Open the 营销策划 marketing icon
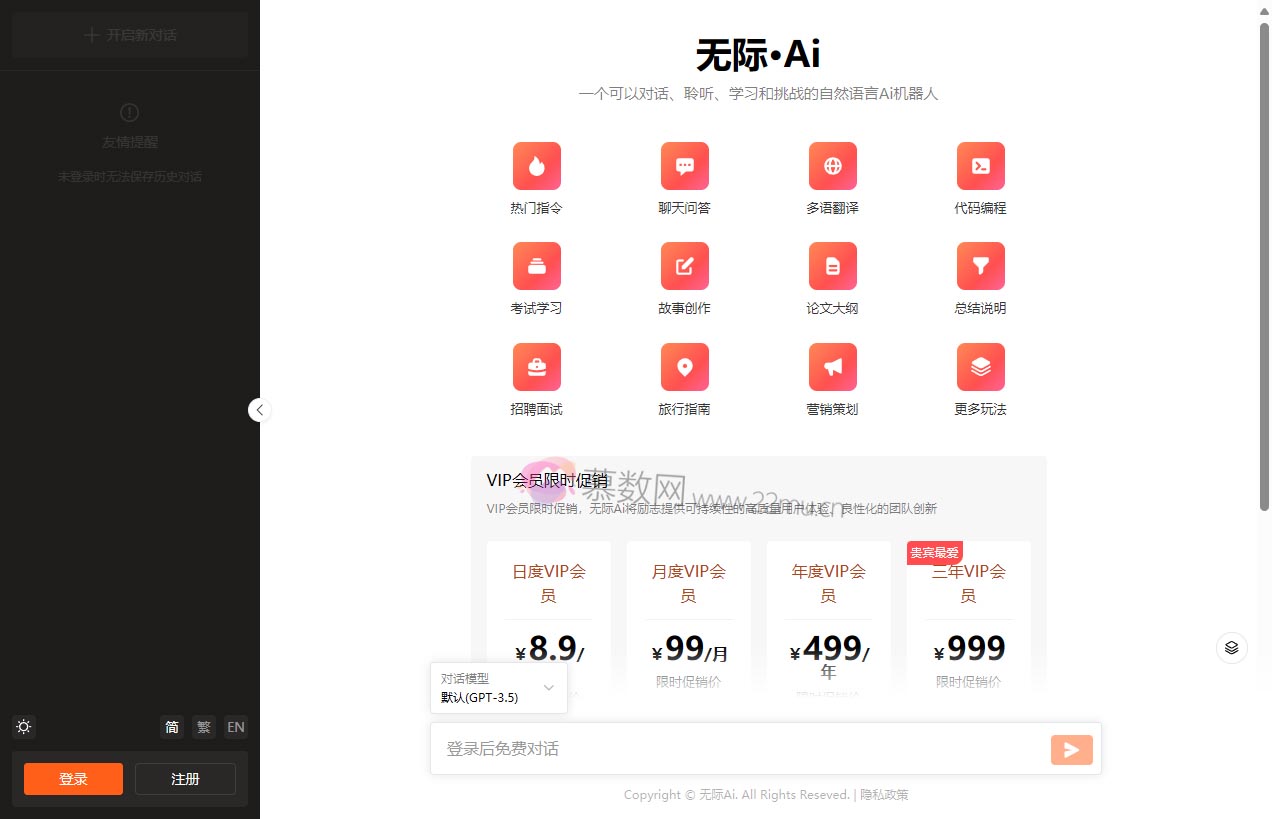This screenshot has height=819, width=1272. (832, 366)
